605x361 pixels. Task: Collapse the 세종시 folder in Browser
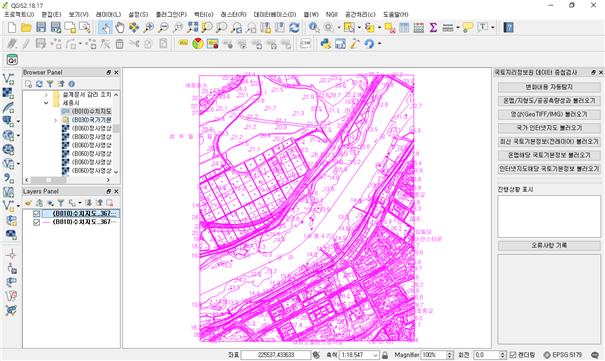click(46, 103)
